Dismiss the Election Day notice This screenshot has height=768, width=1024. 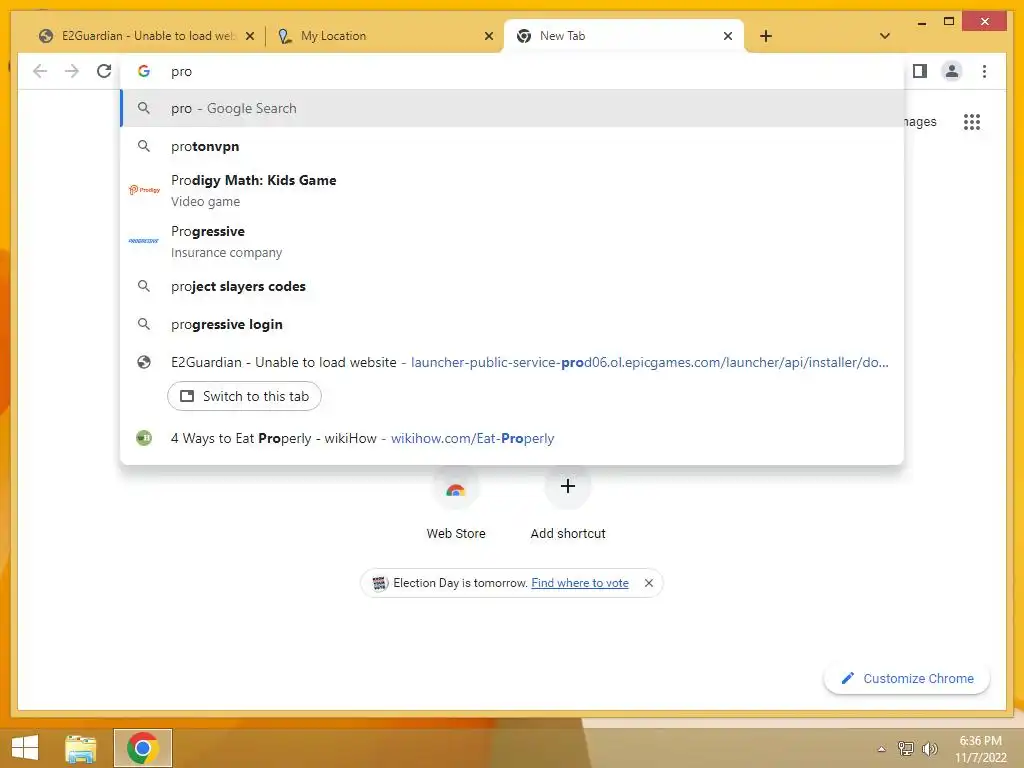click(x=648, y=583)
